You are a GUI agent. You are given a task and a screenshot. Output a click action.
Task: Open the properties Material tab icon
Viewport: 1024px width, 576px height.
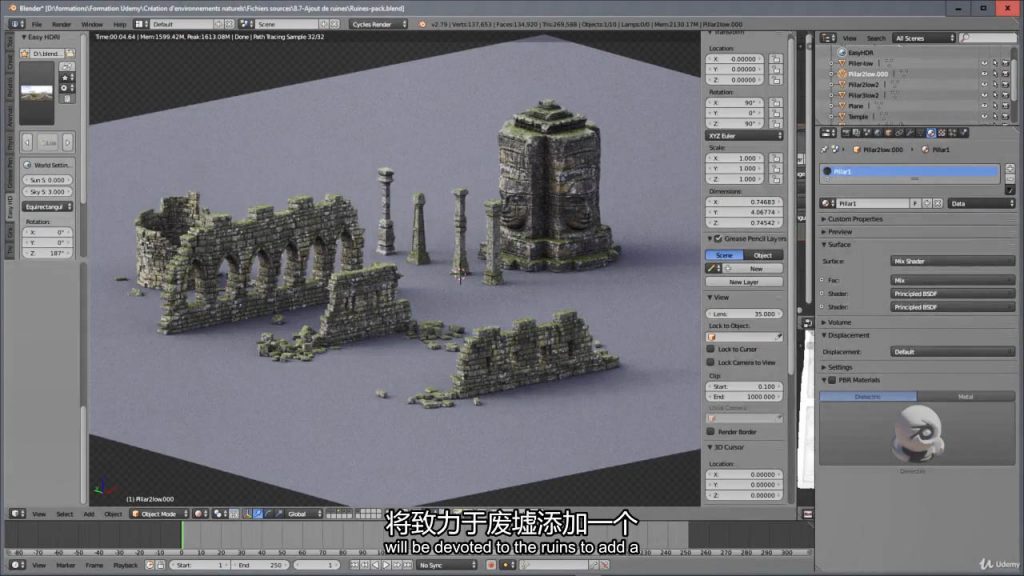[x=931, y=133]
